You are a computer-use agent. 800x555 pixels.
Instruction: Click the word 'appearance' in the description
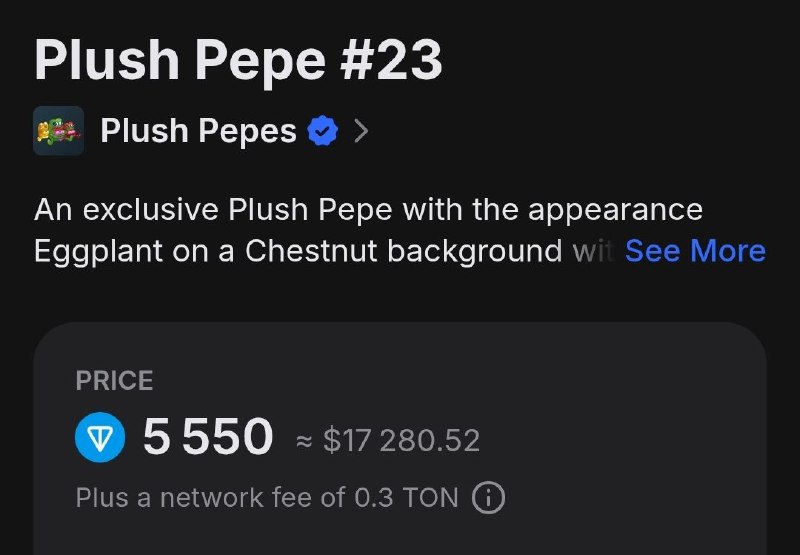pos(615,211)
